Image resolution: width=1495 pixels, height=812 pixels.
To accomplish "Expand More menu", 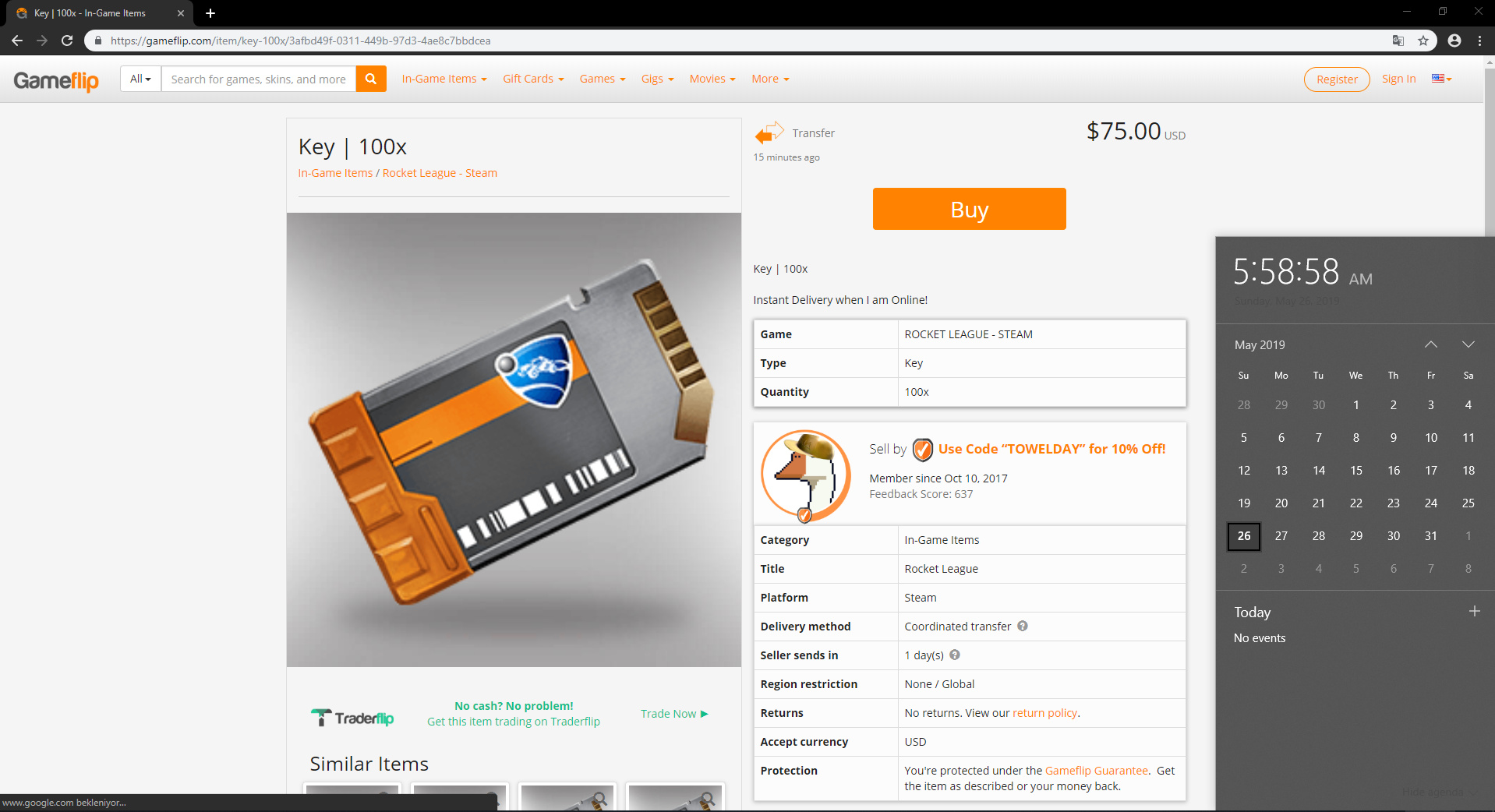I will click(x=770, y=79).
